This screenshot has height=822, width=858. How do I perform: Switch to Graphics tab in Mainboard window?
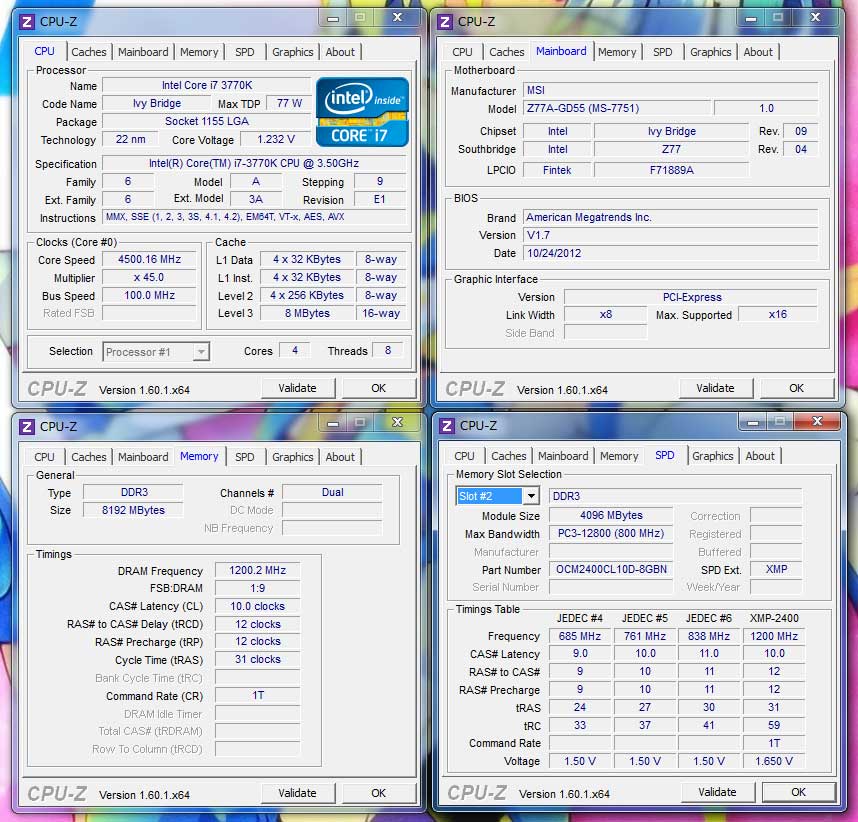(711, 52)
